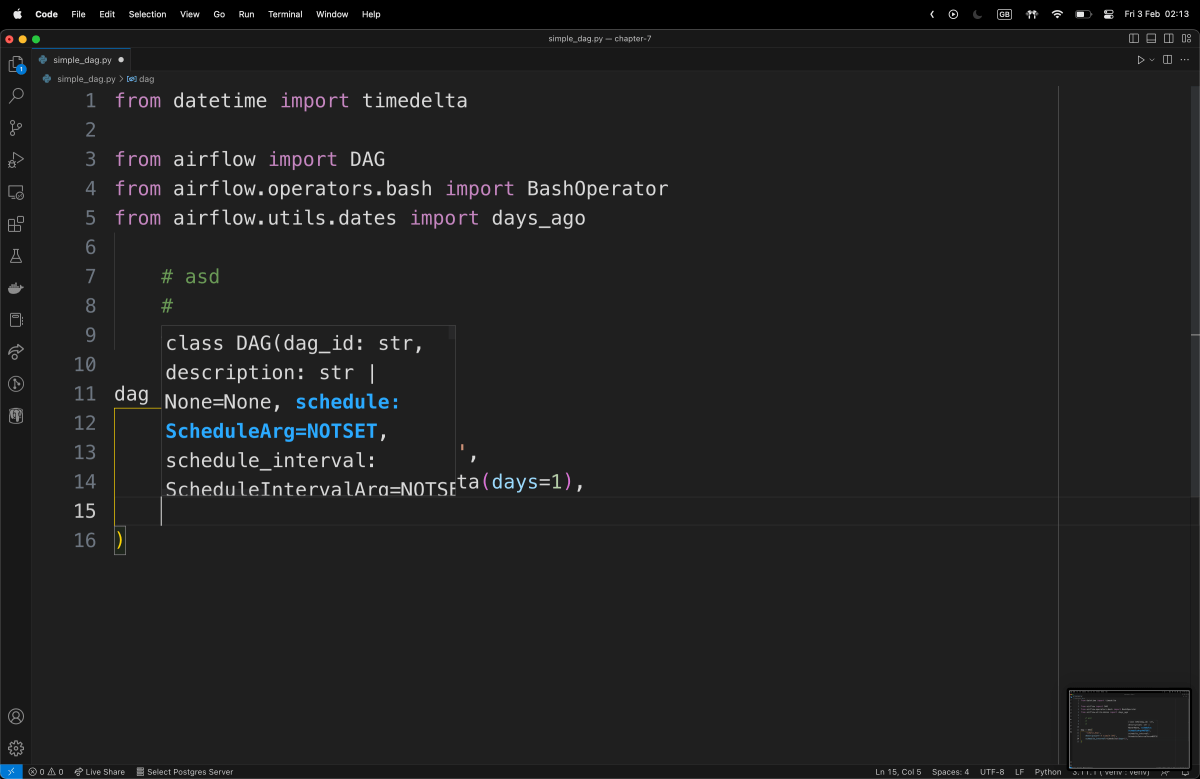Expand the run button dropdown arrow

tap(1152, 60)
